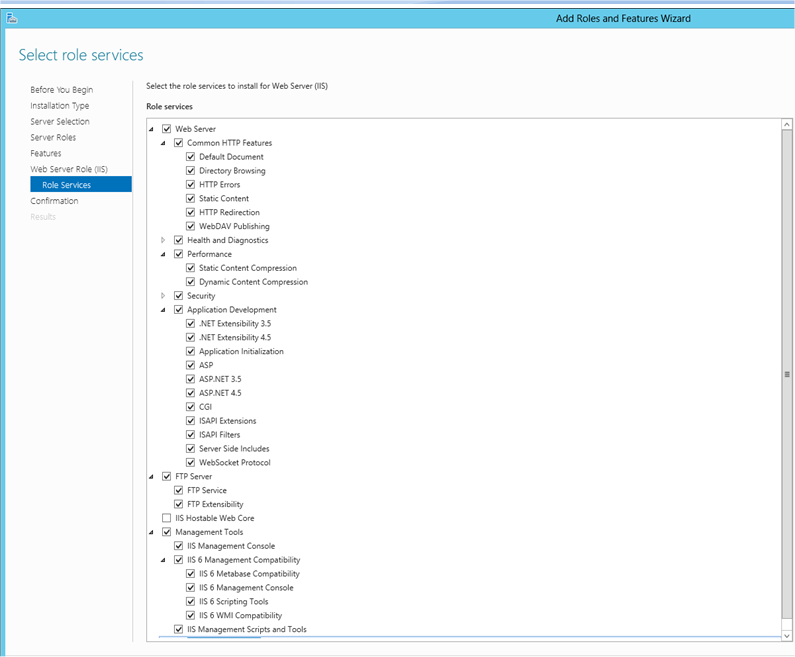Image resolution: width=795 pixels, height=657 pixels.
Task: Collapse Management Tools node
Action: click(x=151, y=532)
